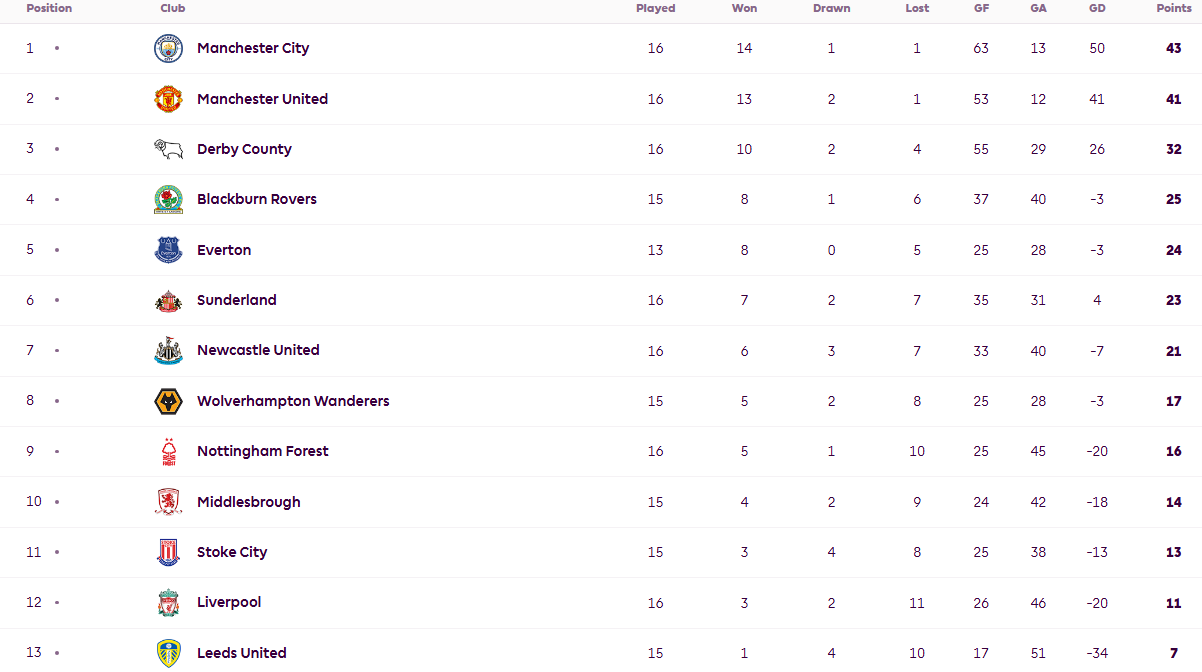Open the Leeds United club link
Viewport: 1202px width, 672px height.
tap(241, 653)
